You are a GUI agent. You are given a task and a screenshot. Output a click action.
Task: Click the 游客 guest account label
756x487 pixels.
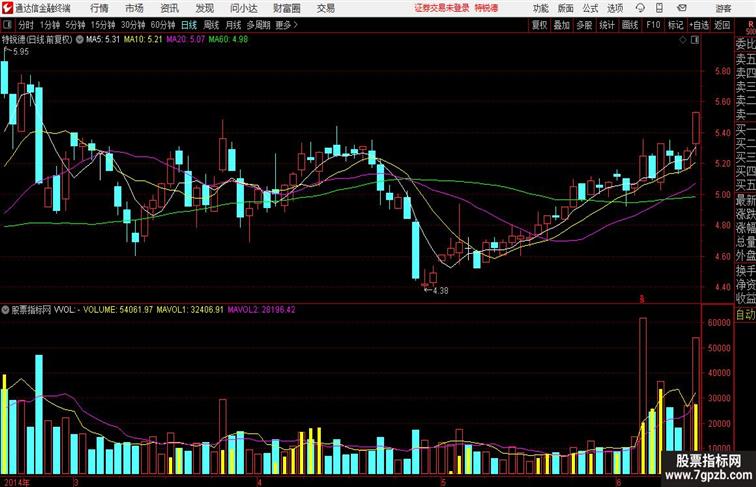[723, 8]
